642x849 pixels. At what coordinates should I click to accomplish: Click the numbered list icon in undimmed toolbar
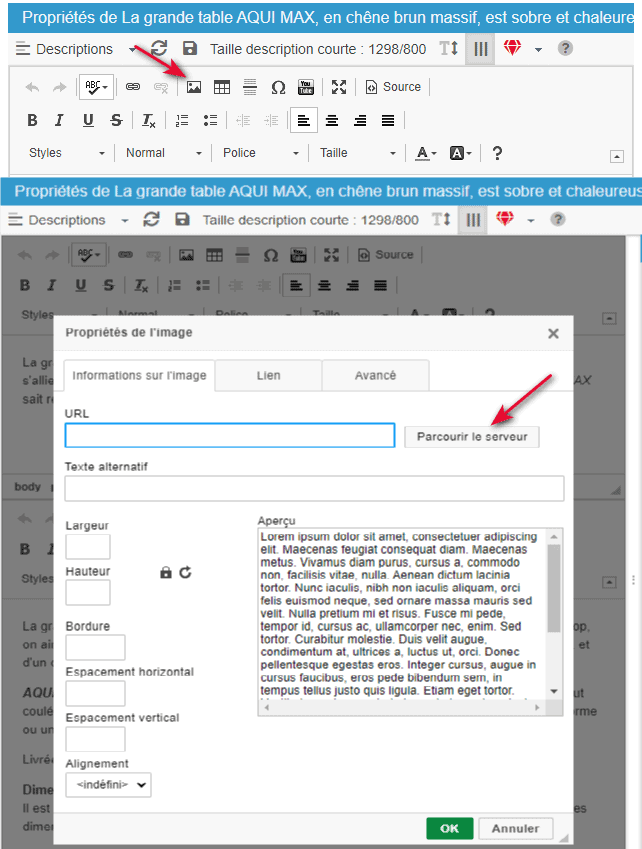(x=182, y=121)
